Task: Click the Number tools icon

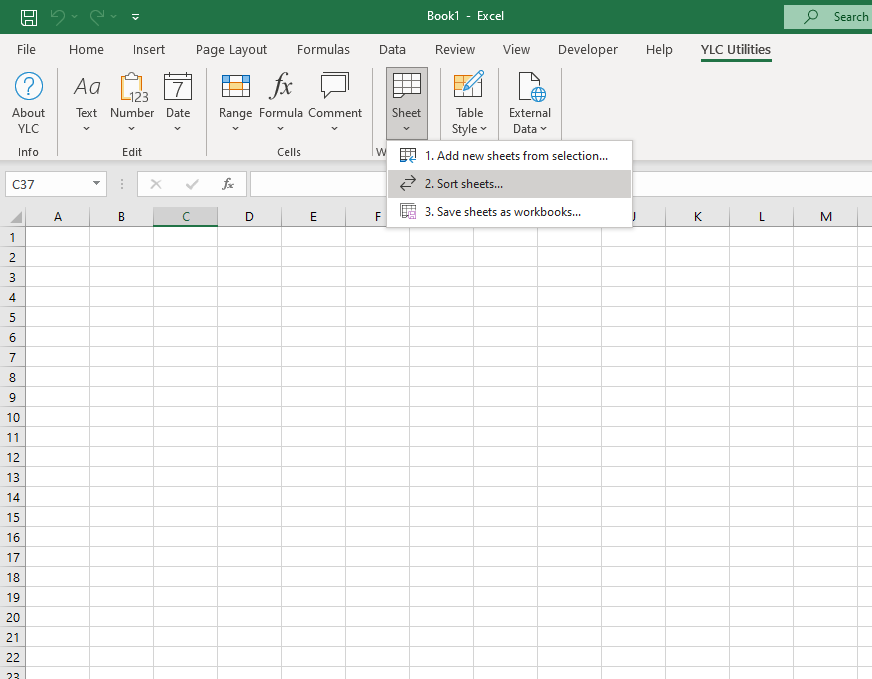Action: point(132,88)
